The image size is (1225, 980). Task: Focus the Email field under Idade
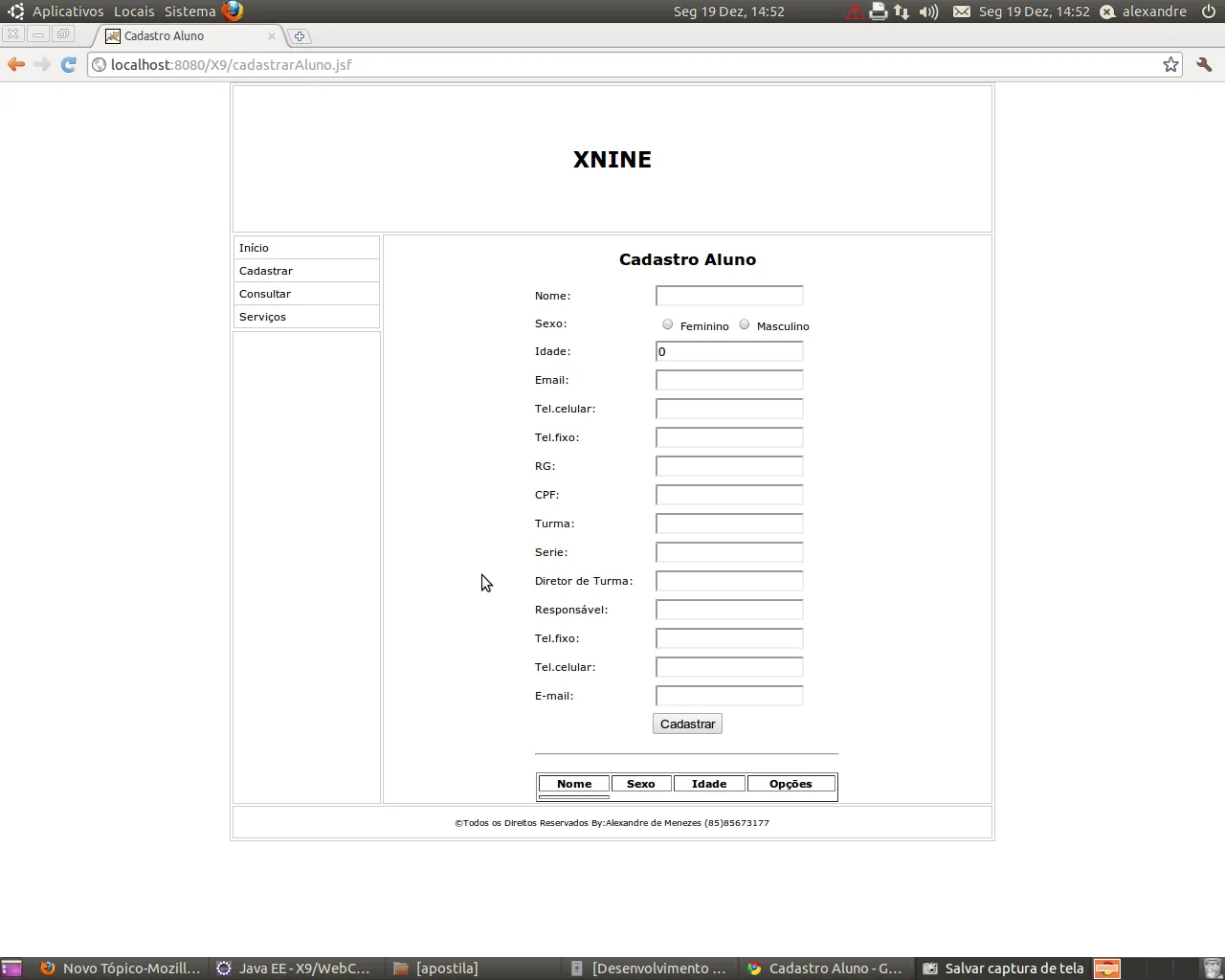pos(729,380)
